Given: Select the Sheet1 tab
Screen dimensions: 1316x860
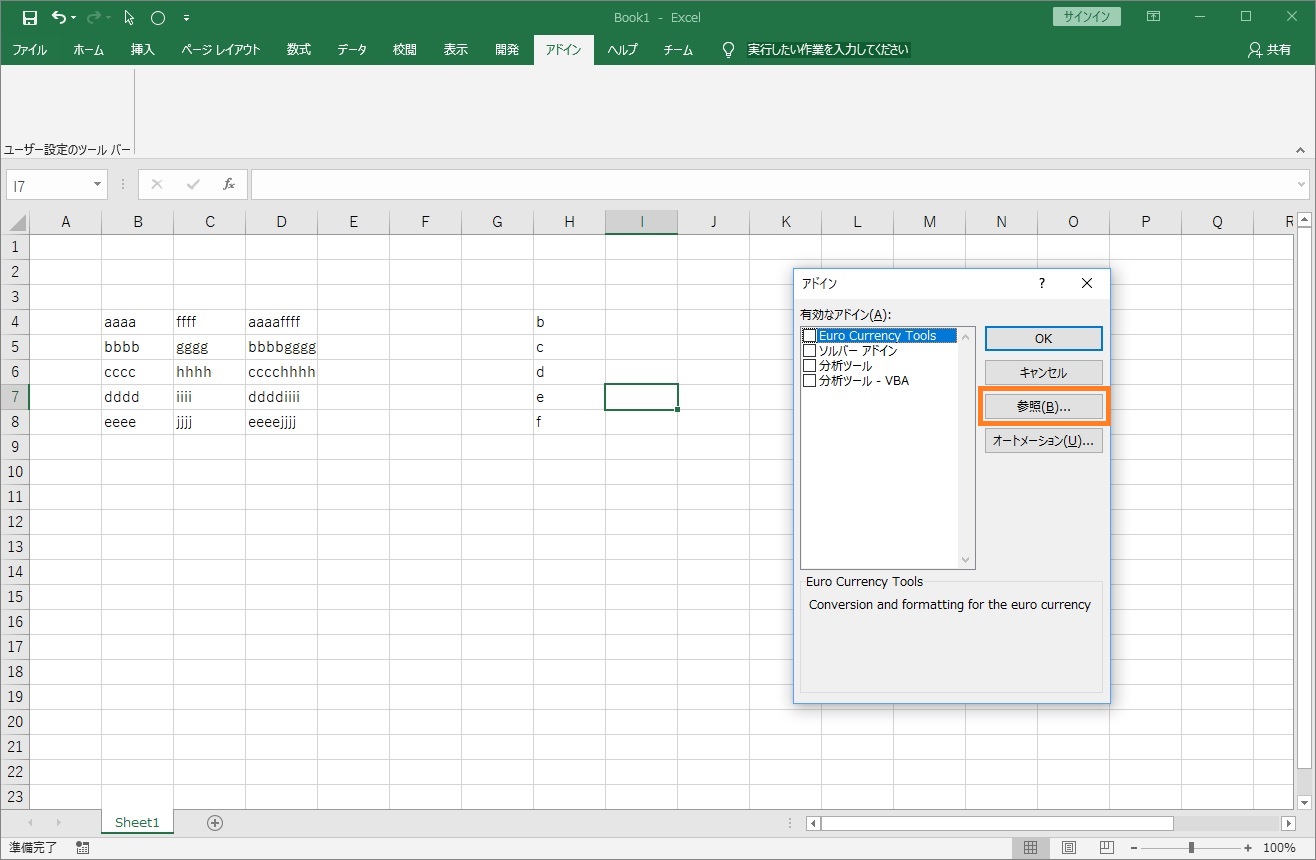Looking at the screenshot, I should 137,823.
